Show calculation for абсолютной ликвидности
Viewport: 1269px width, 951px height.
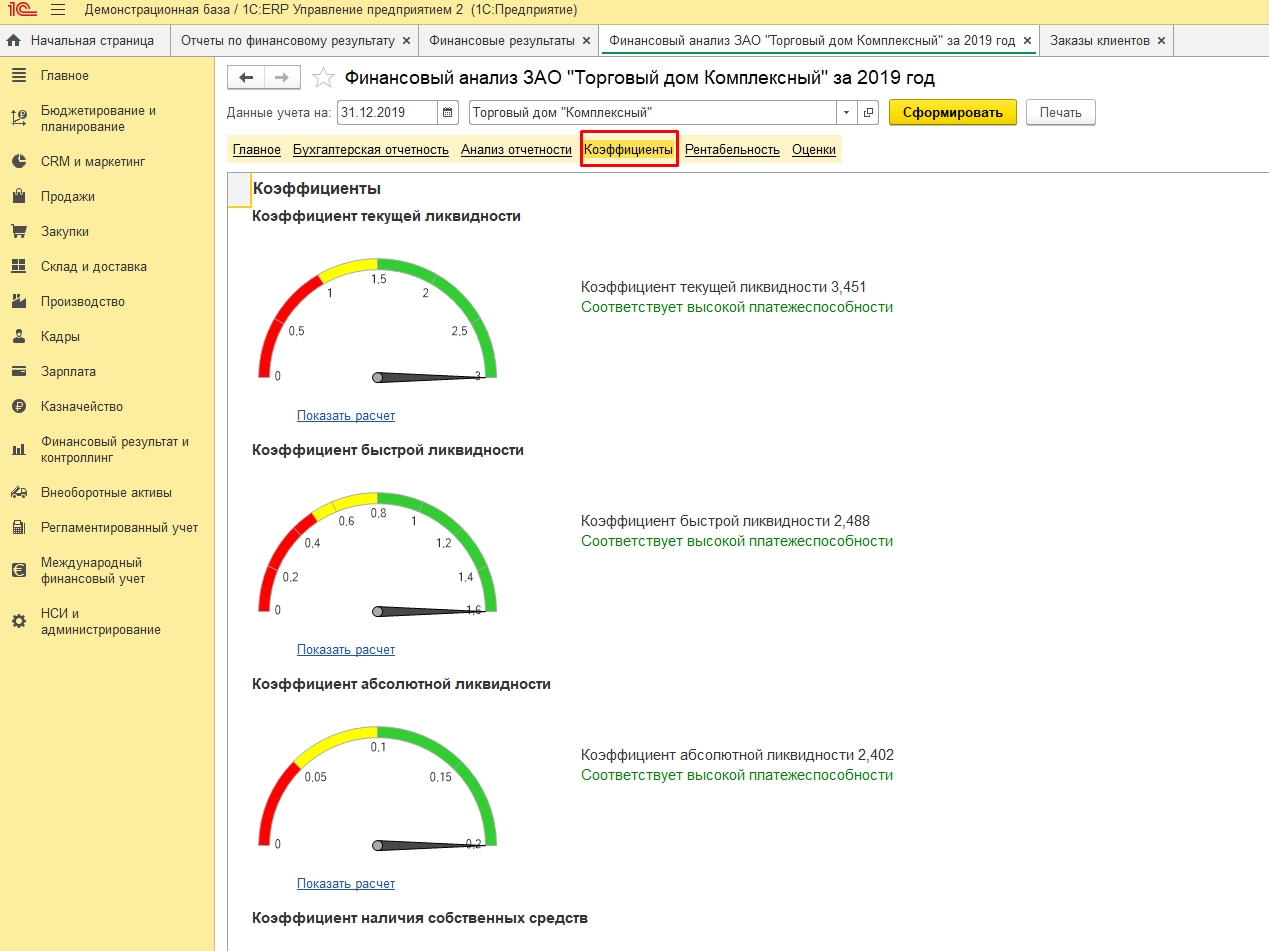point(346,884)
